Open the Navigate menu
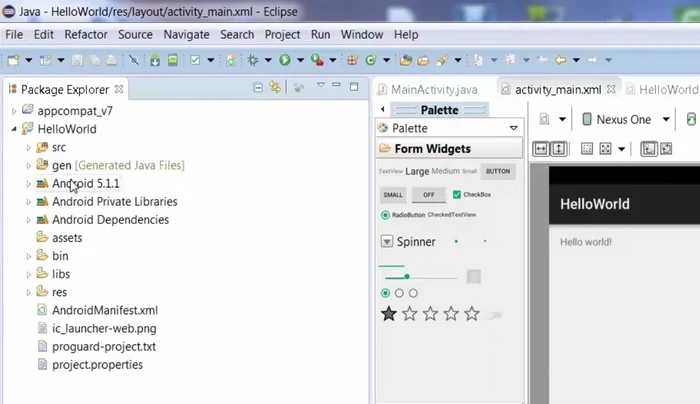The height and width of the screenshot is (404, 700). (186, 34)
